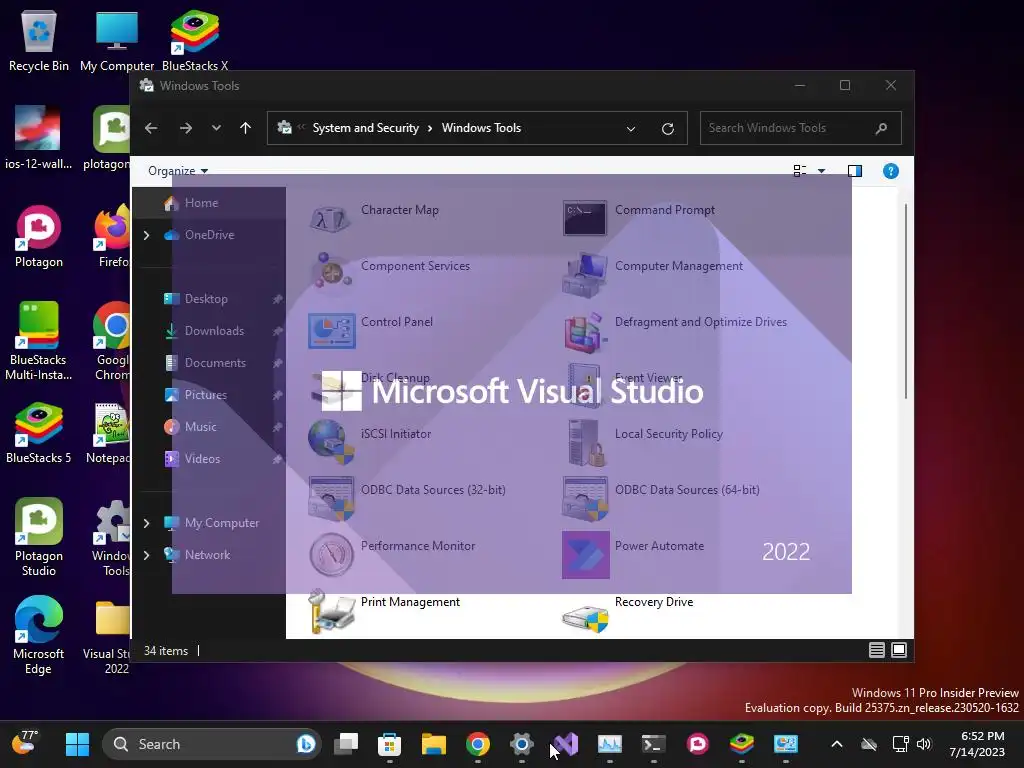
Task: Open File Explorer from taskbar
Action: (x=434, y=744)
